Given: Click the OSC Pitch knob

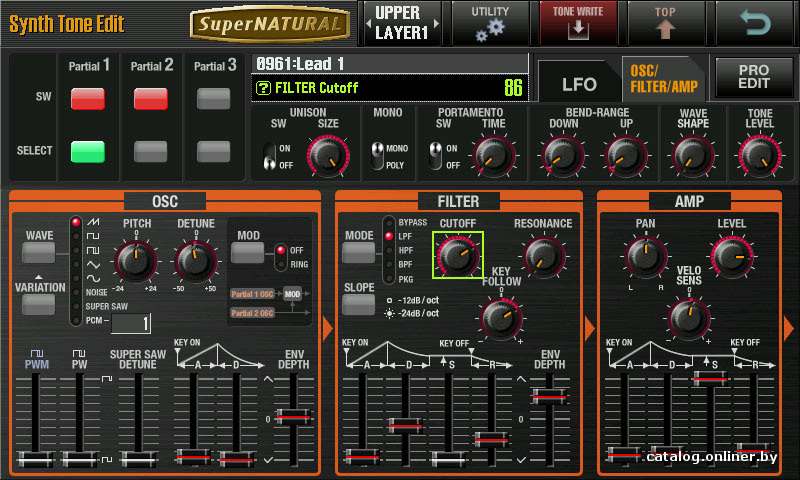Looking at the screenshot, I should click(x=136, y=261).
